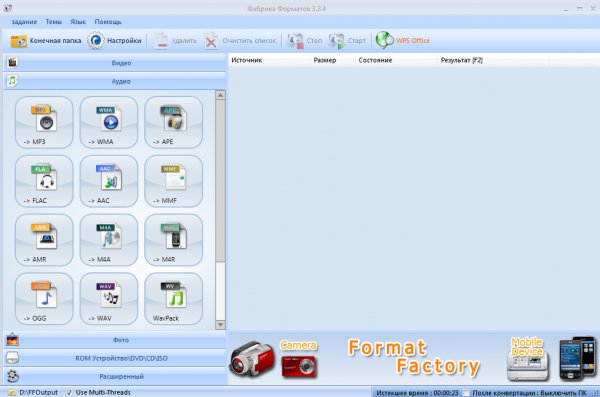The width and height of the screenshot is (600, 397).
Task: Click the Результат [F2] column header
Action: (494, 60)
